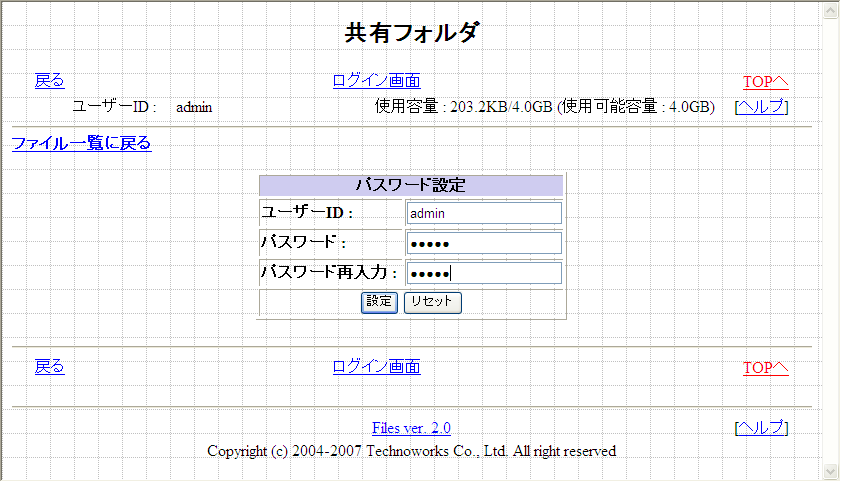The width and height of the screenshot is (841, 482).
Task: Focus the ユーザーID input field
Action: [484, 213]
